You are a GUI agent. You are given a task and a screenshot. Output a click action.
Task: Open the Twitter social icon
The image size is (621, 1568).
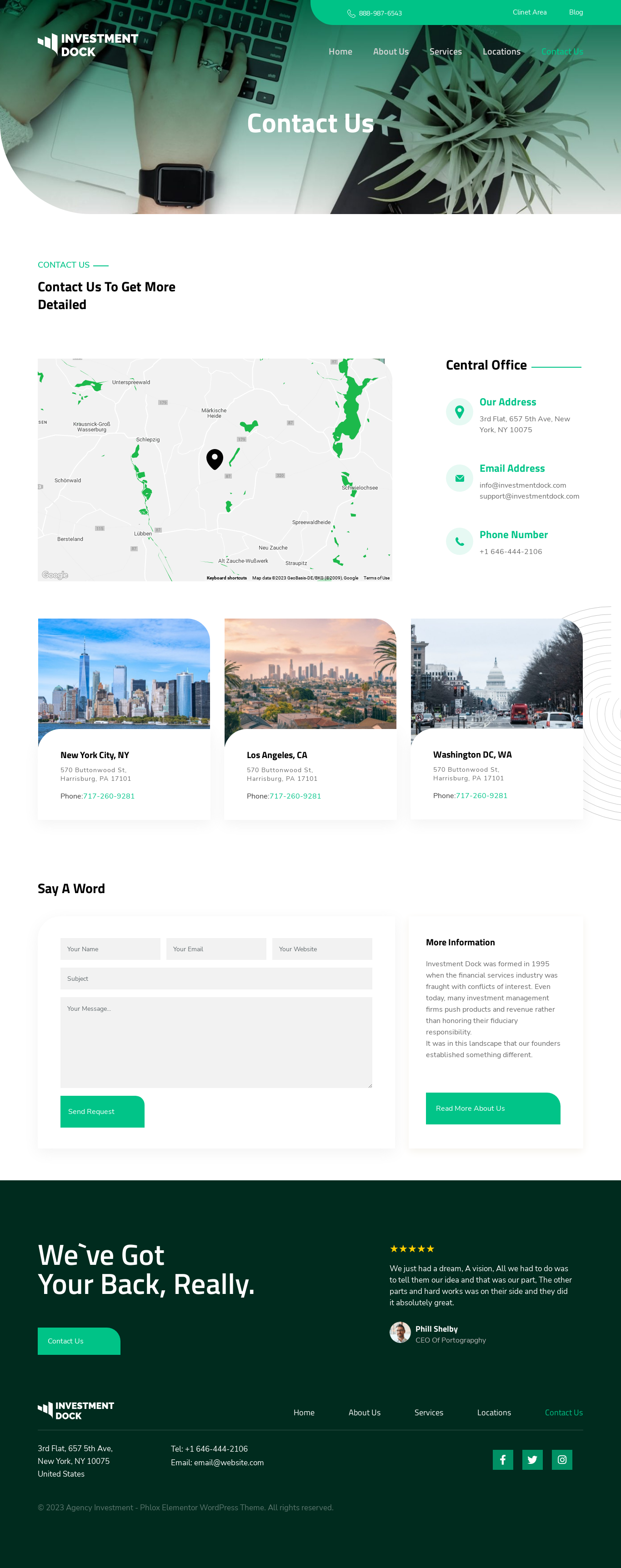click(x=532, y=1459)
